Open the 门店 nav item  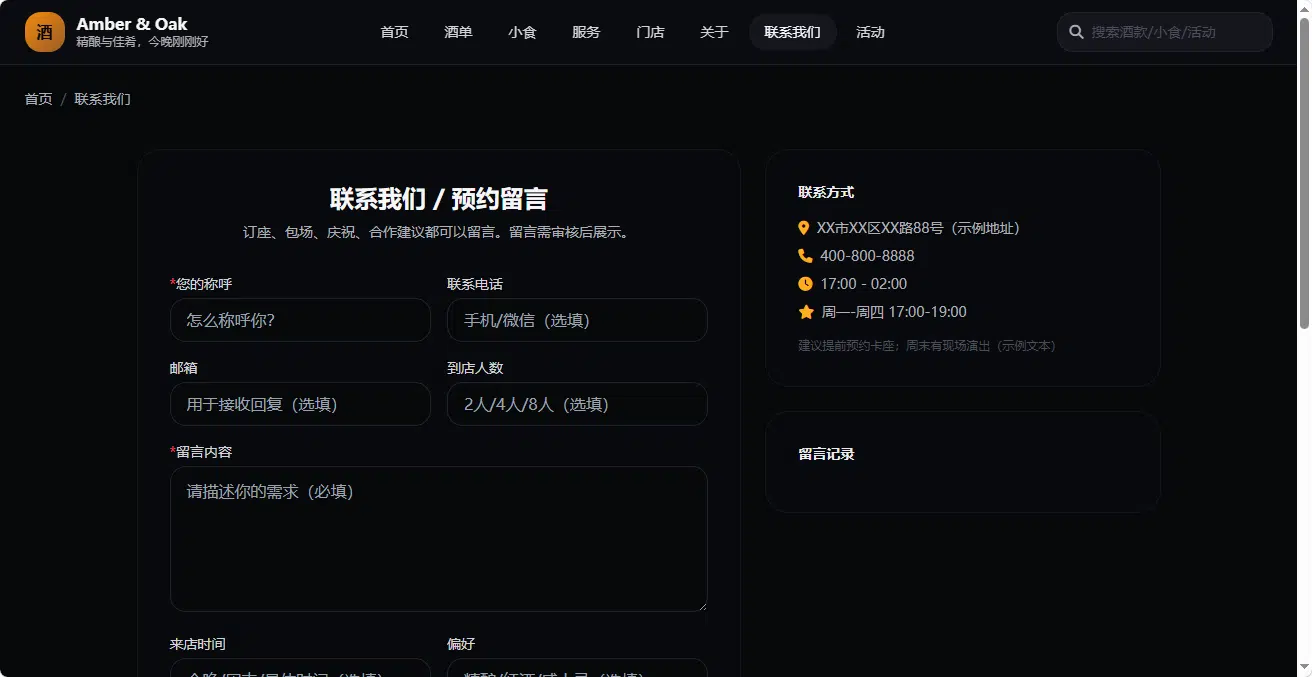650,32
